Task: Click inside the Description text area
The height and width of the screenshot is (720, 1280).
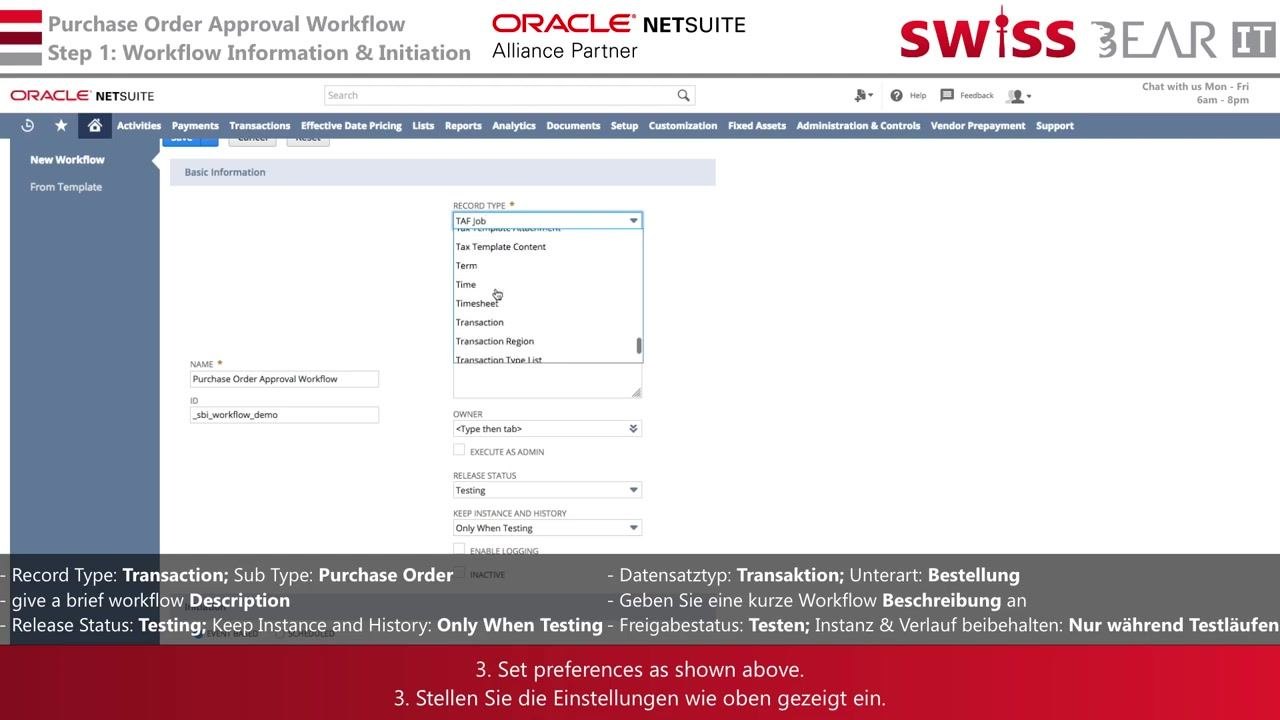Action: (x=547, y=381)
